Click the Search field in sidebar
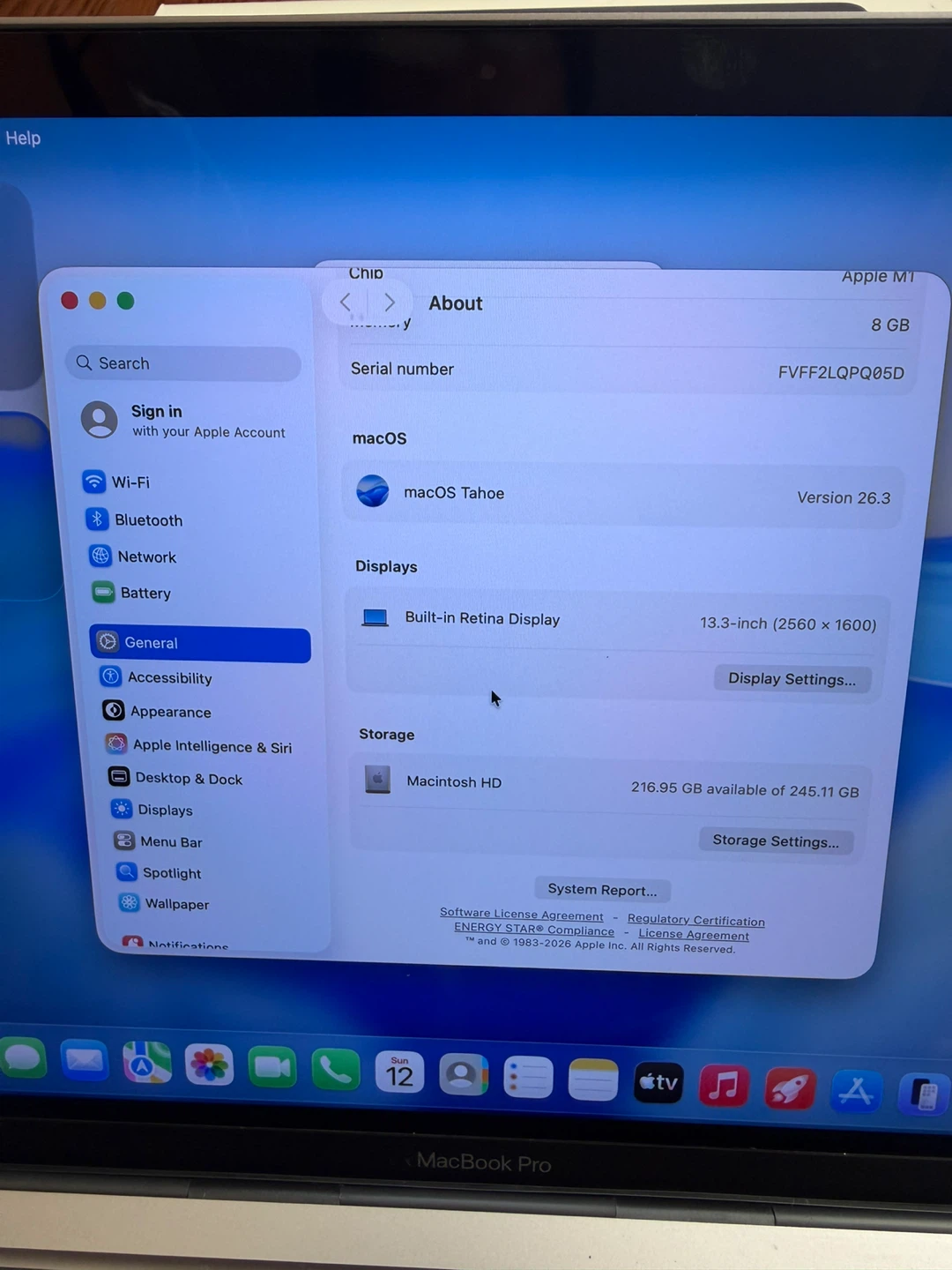 [182, 363]
